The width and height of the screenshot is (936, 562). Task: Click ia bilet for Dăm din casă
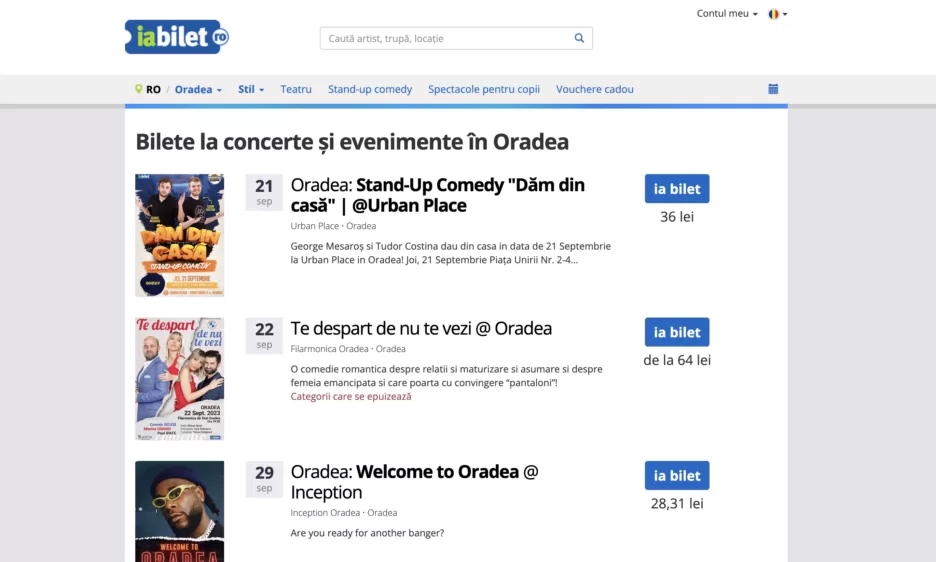pyautogui.click(x=677, y=189)
